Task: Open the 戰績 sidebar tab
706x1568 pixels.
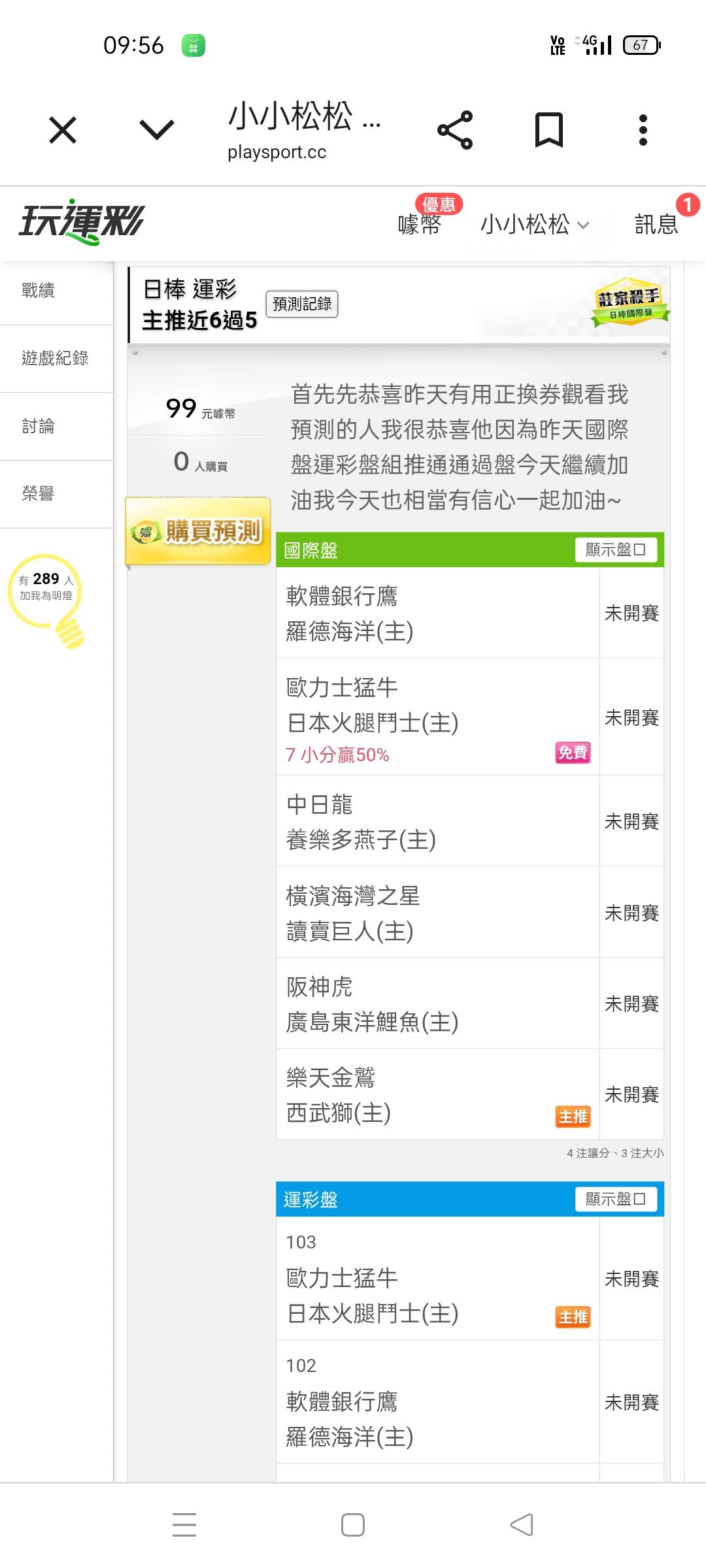Action: pyautogui.click(x=39, y=291)
